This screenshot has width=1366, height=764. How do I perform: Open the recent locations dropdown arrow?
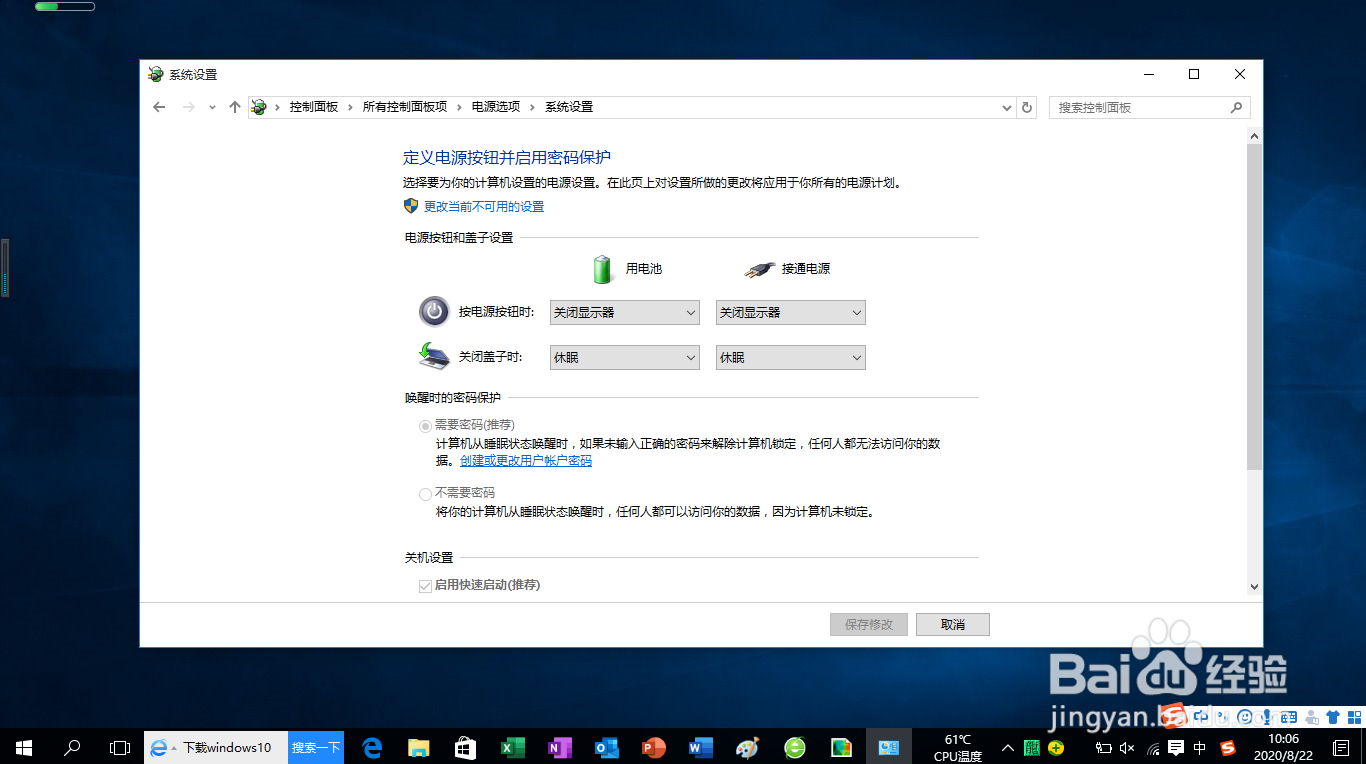(x=212, y=107)
